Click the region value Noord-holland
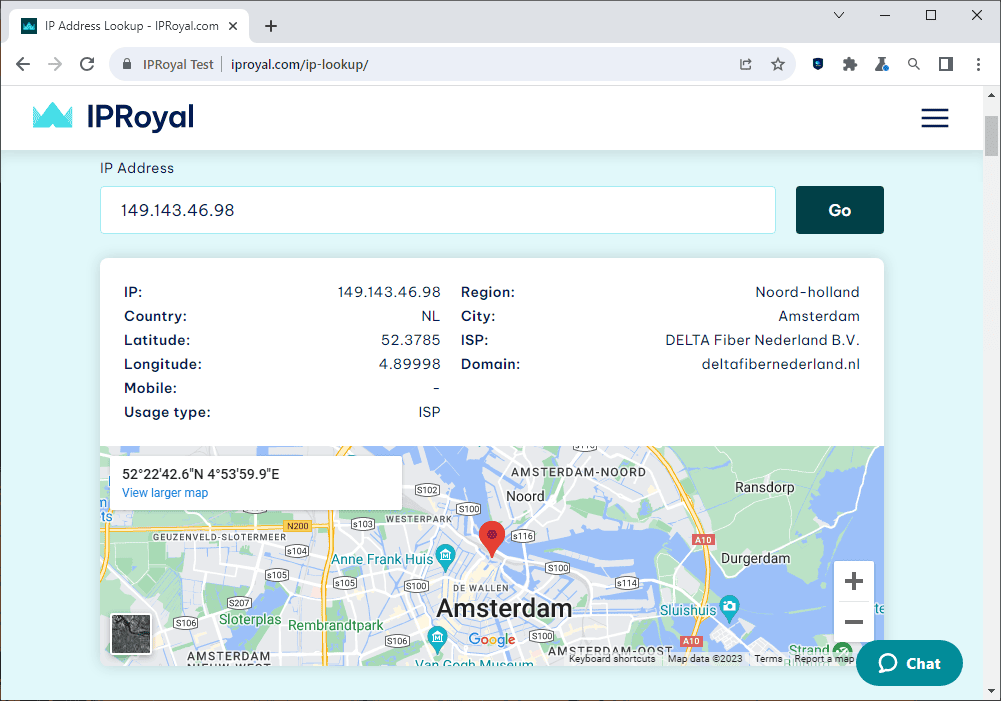Viewport: 1001px width, 701px height. (808, 292)
